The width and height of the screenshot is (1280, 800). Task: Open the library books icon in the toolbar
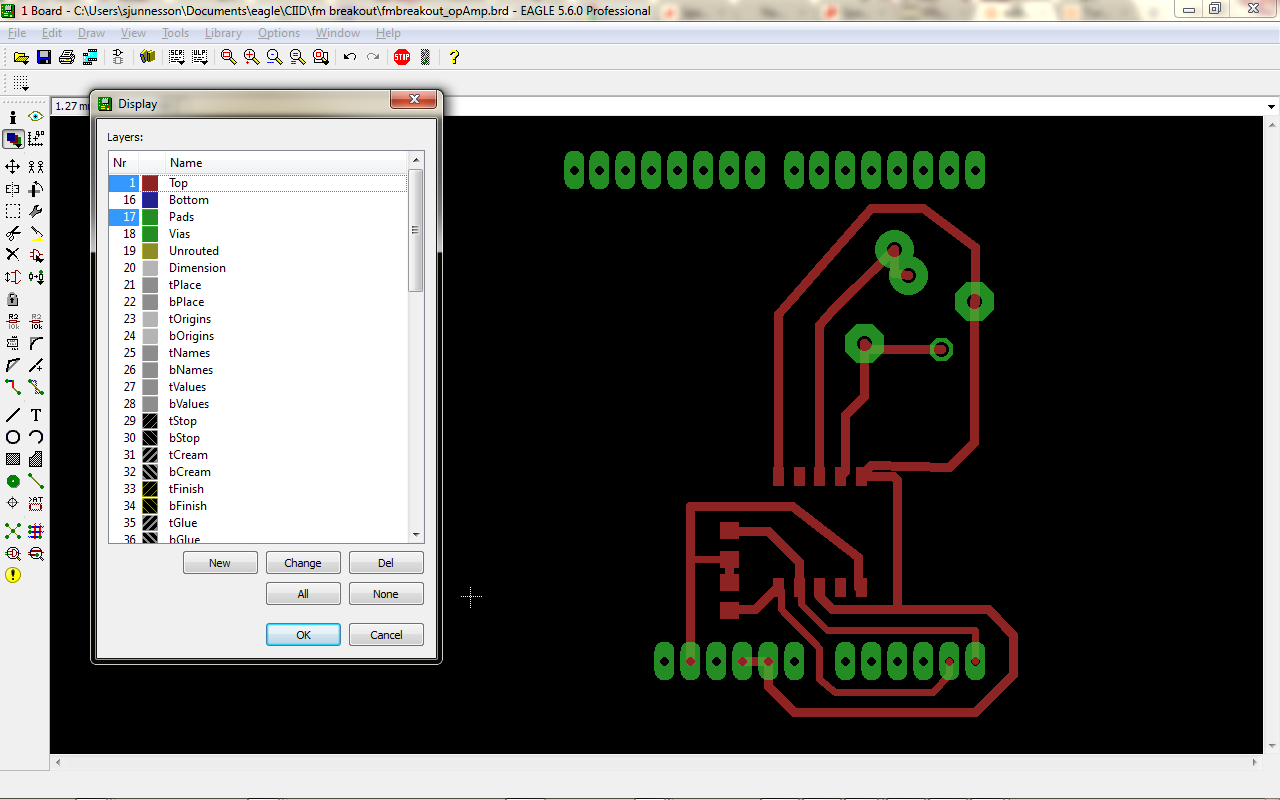(x=148, y=57)
